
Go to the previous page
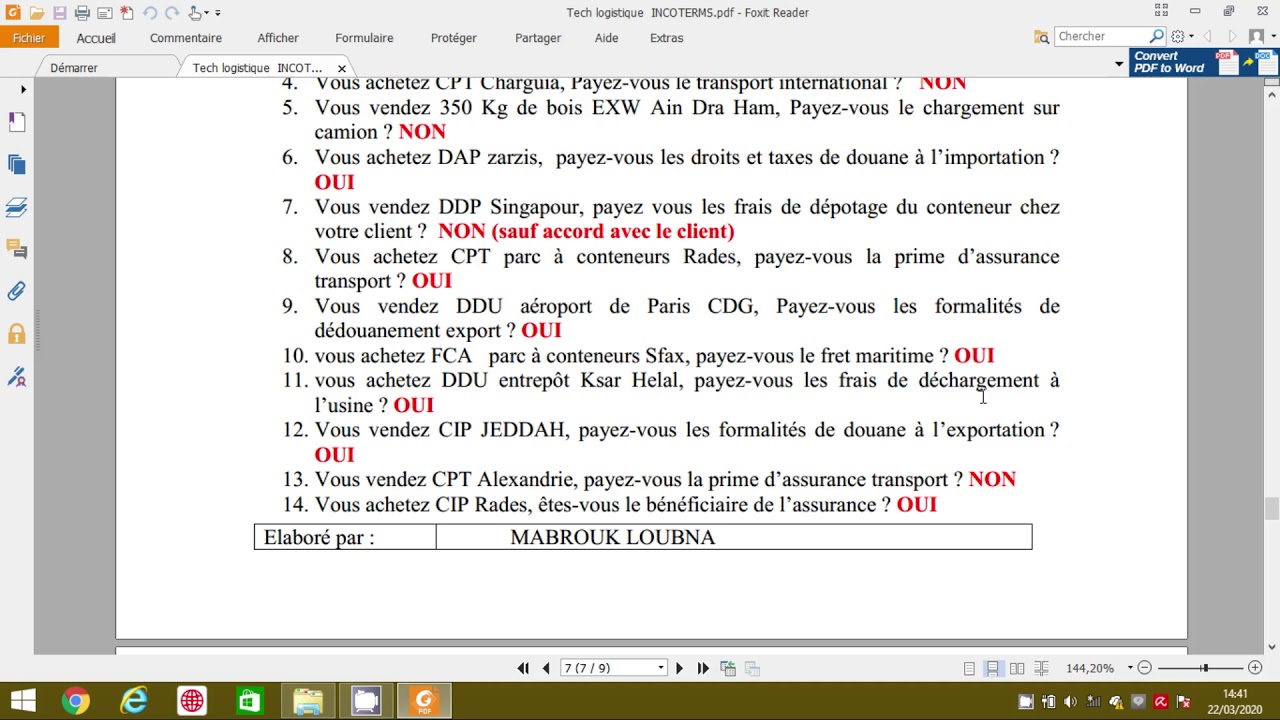click(x=546, y=668)
